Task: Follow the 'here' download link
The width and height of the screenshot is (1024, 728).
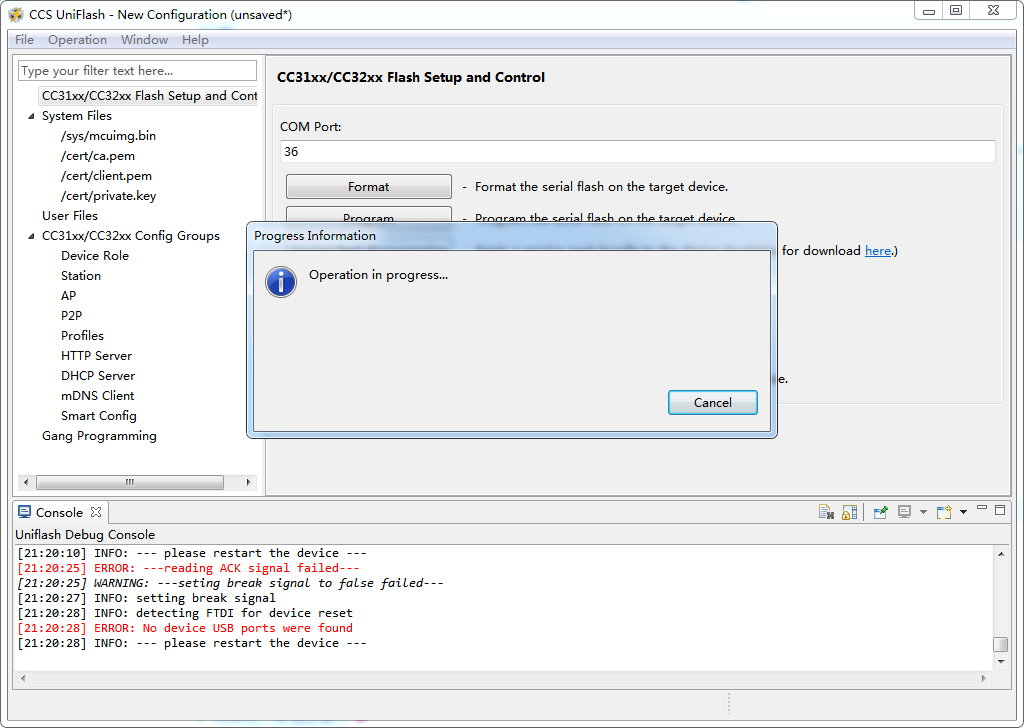Action: [878, 251]
